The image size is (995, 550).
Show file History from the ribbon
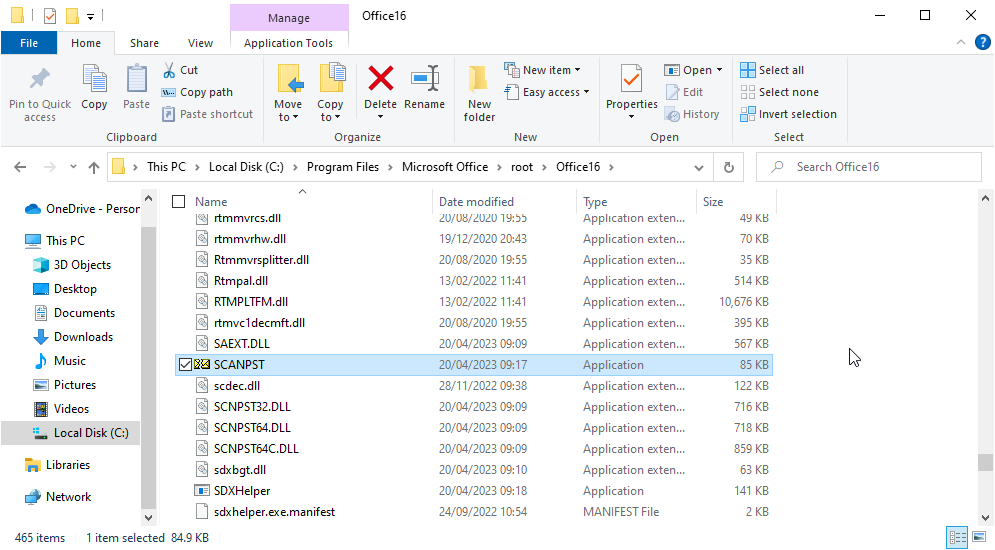tap(692, 114)
